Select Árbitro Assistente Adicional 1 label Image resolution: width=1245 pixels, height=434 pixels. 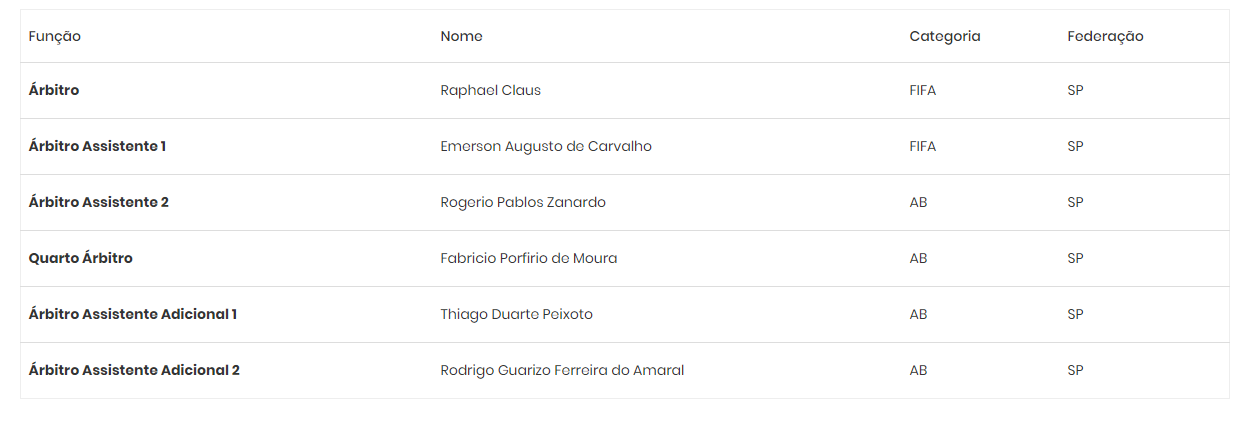coord(132,314)
